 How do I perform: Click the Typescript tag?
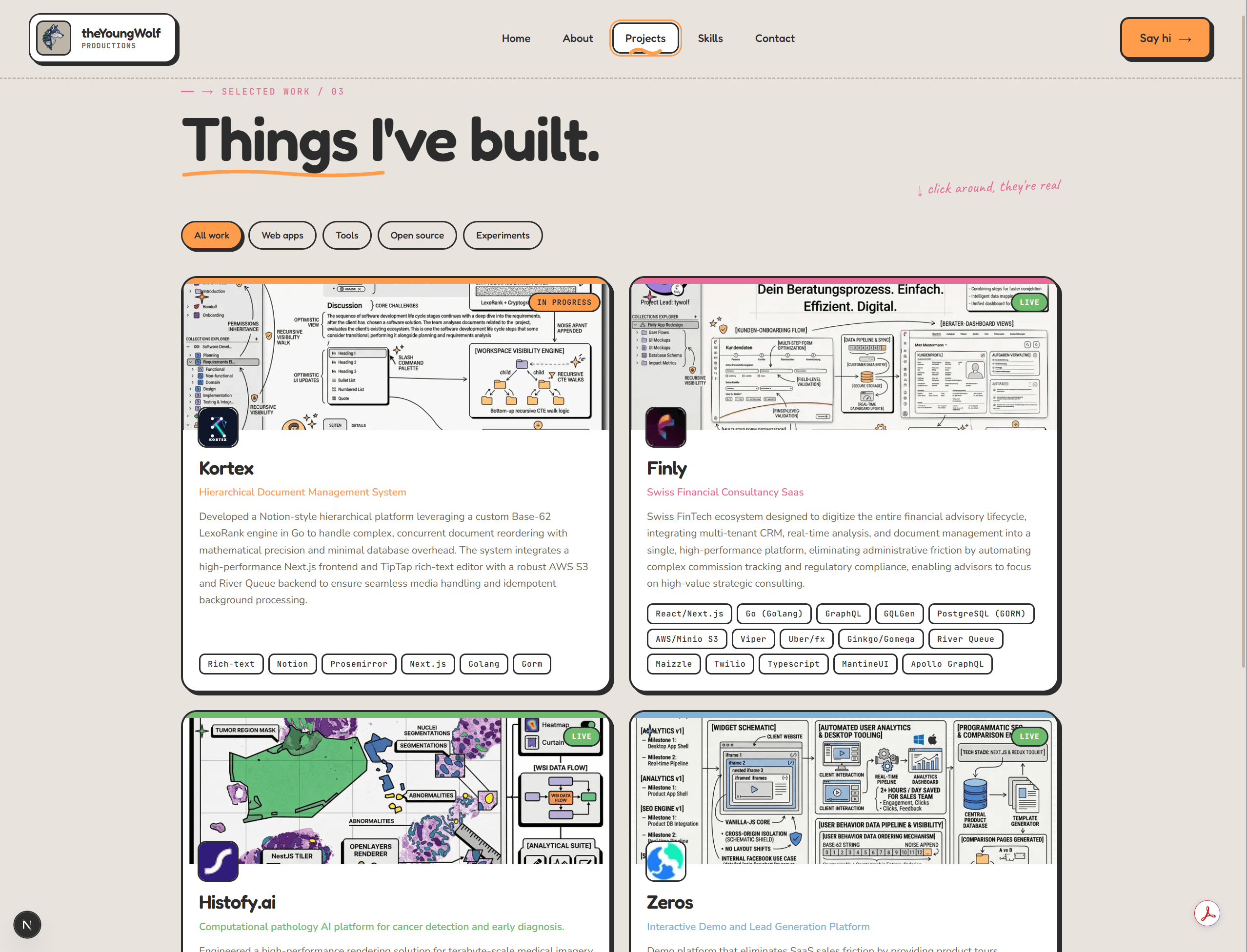click(x=794, y=664)
